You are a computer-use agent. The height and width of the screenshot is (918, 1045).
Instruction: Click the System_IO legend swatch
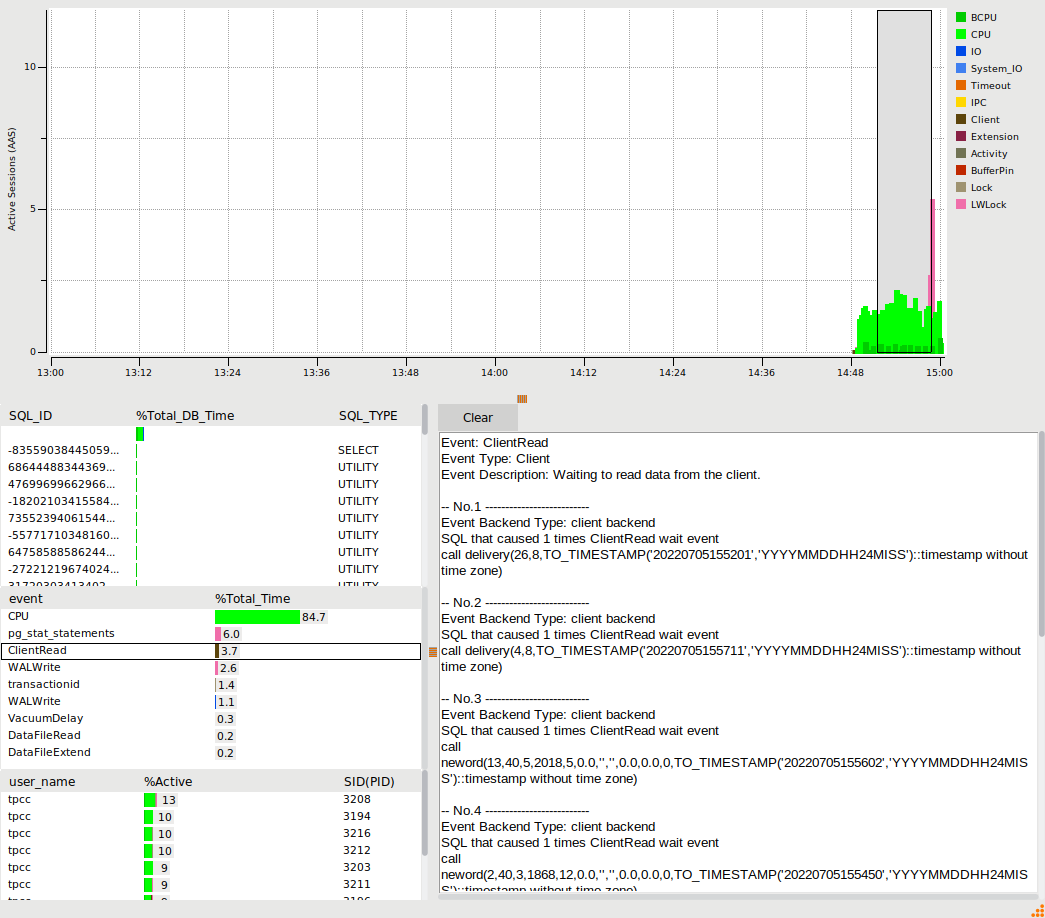(960, 68)
